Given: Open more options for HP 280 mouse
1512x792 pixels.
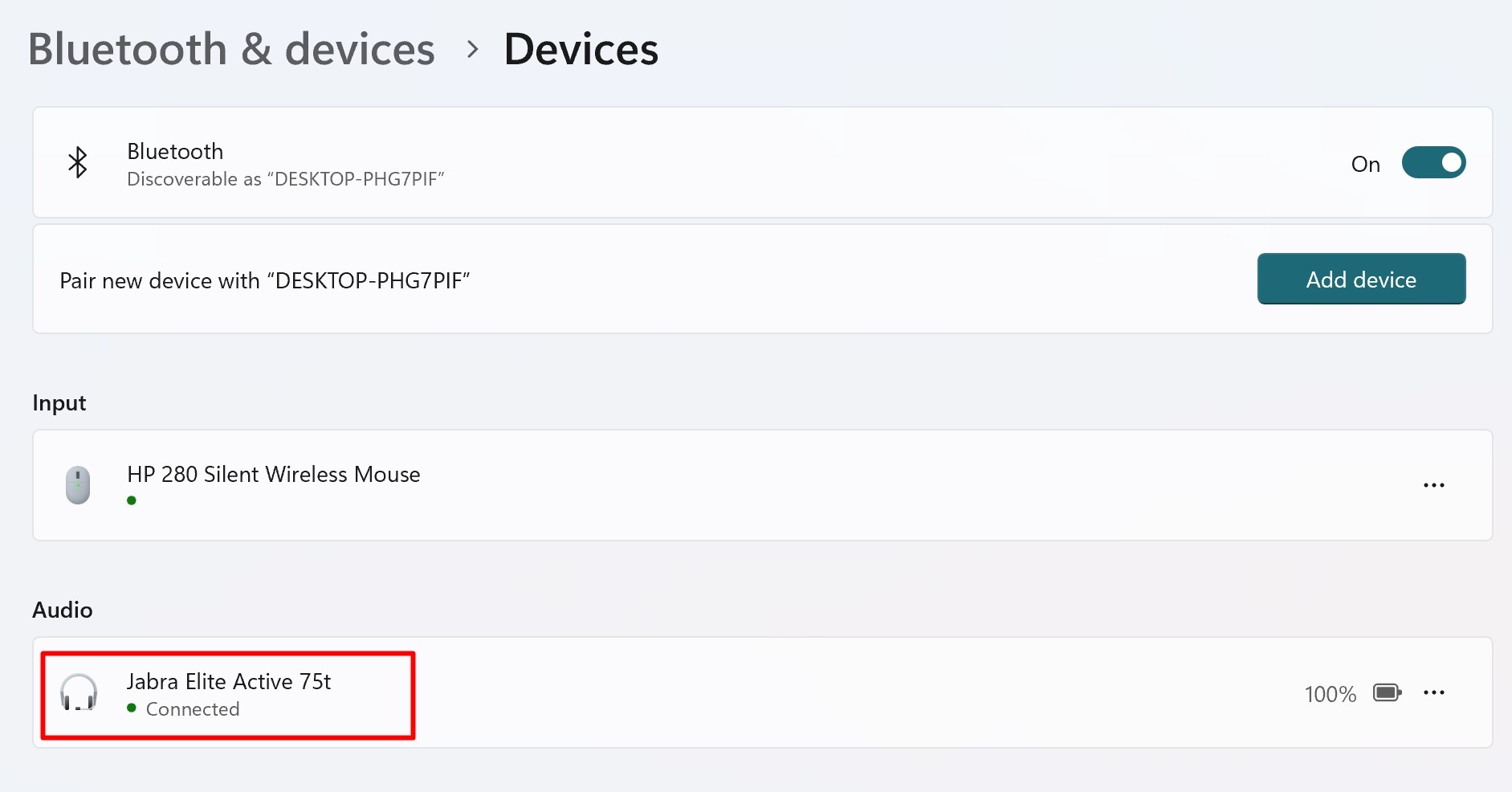Looking at the screenshot, I should click(1434, 485).
